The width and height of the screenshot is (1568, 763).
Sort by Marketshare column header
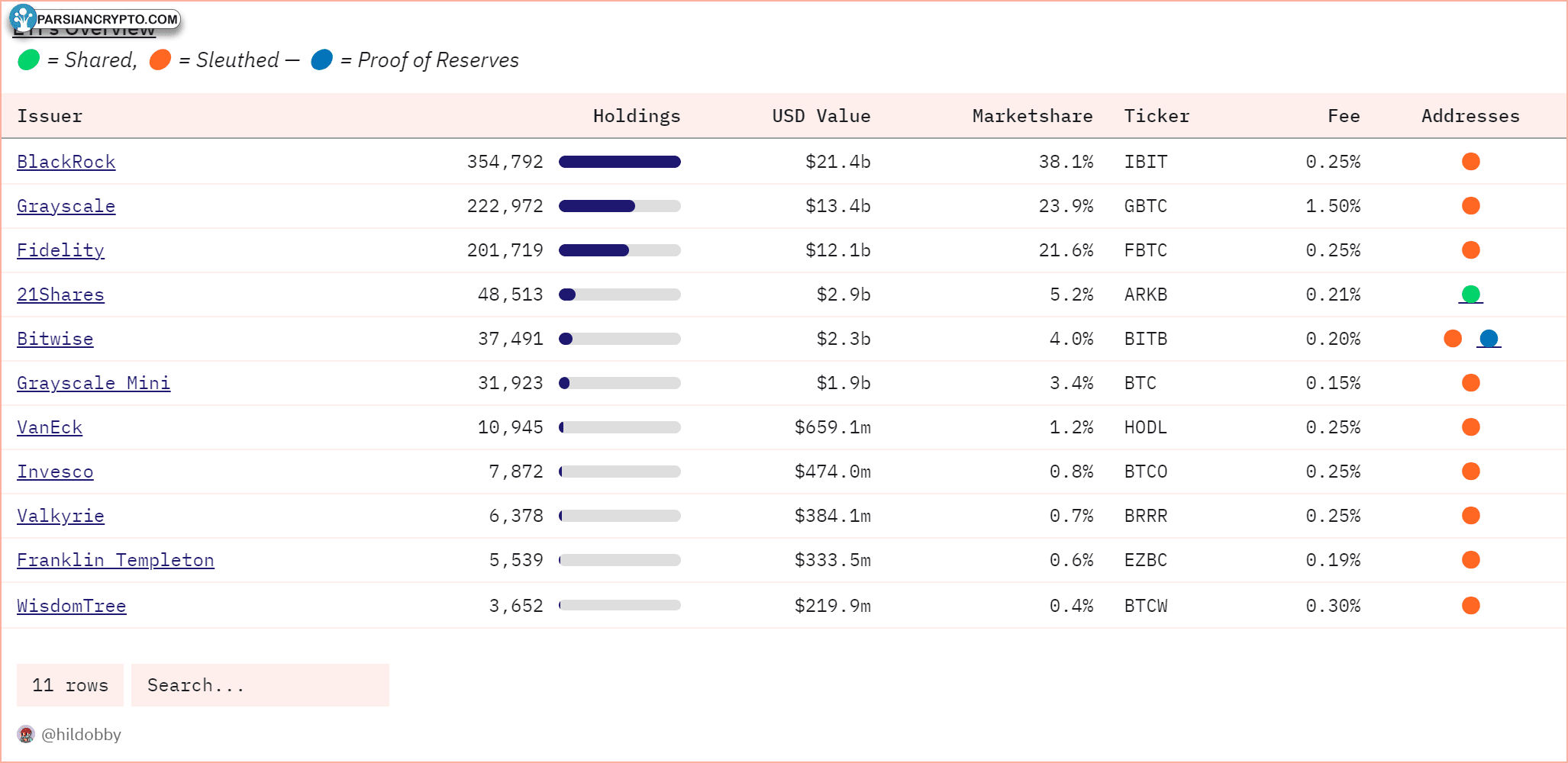point(1033,116)
